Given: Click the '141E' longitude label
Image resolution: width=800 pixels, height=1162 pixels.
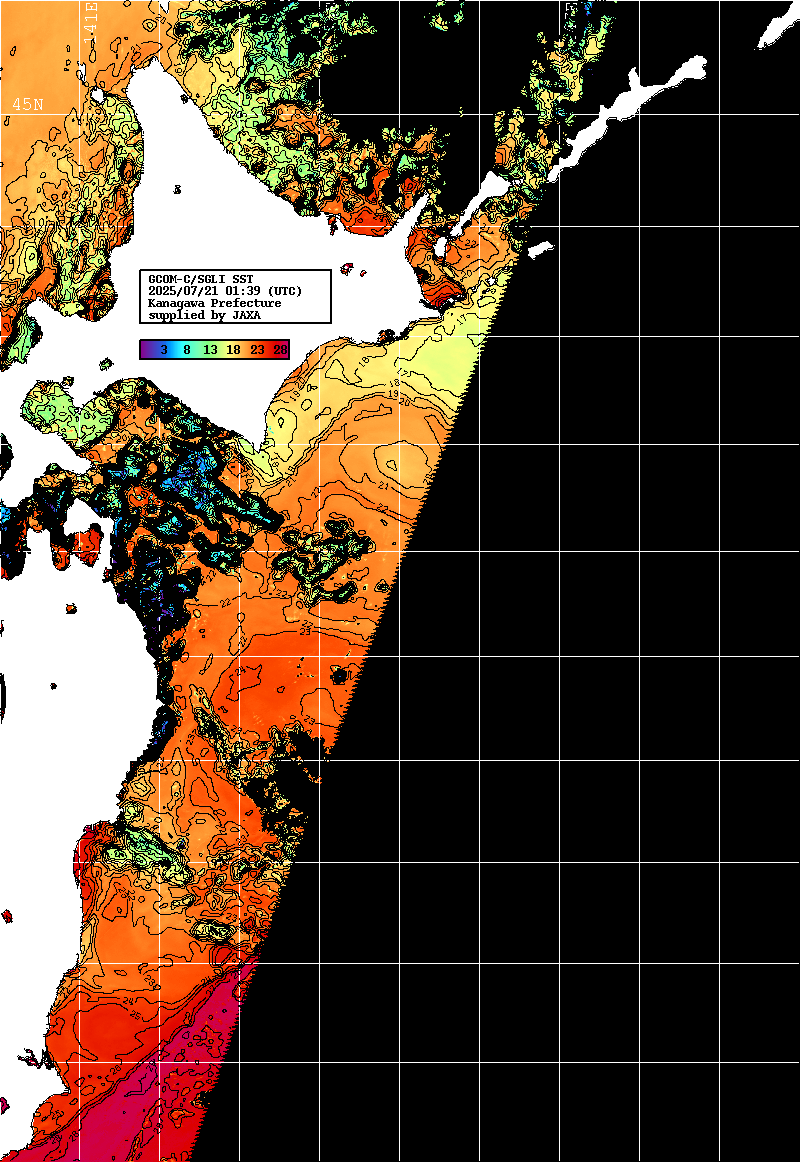Looking at the screenshot, I should (90, 21).
